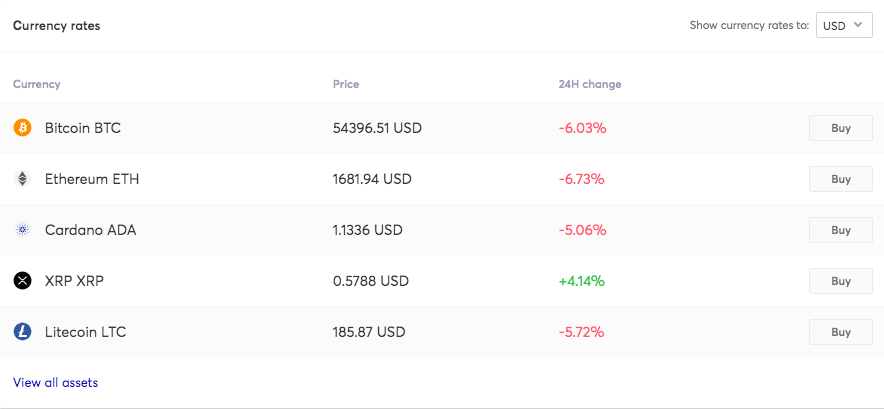The image size is (884, 409).
Task: Click the Currency rates section title
Action: click(x=56, y=26)
